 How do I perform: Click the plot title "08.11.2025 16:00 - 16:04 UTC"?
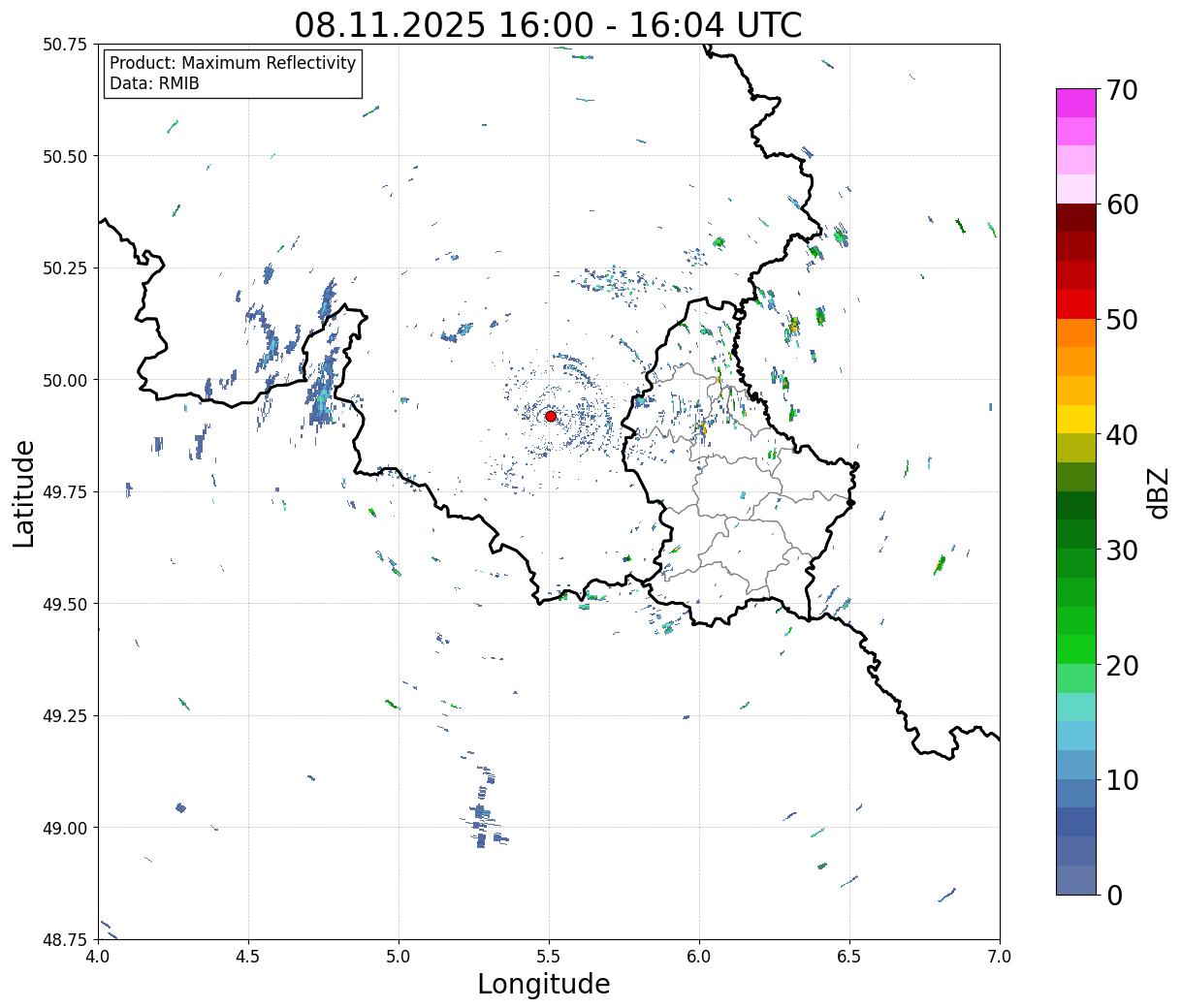[548, 24]
